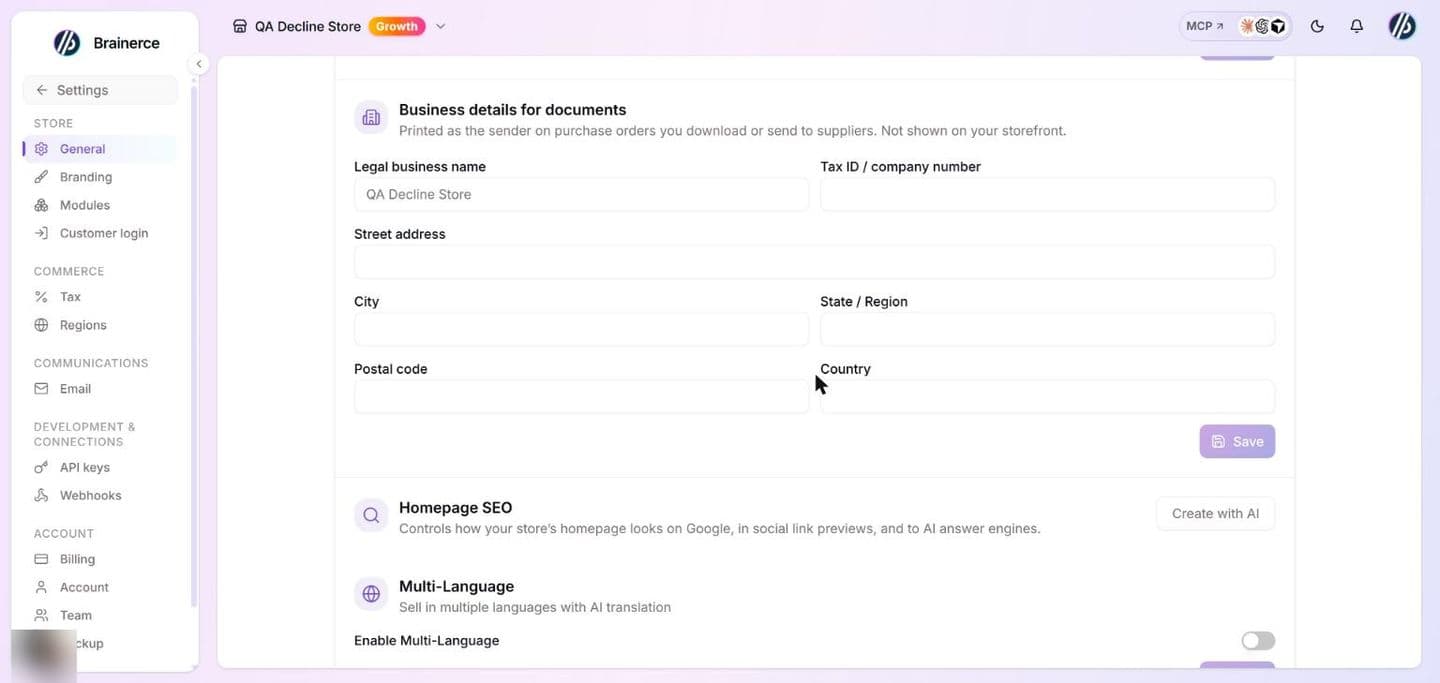The image size is (1440, 683).
Task: Click "Sell in multiple languages with AI translation"
Action: [x=535, y=607]
